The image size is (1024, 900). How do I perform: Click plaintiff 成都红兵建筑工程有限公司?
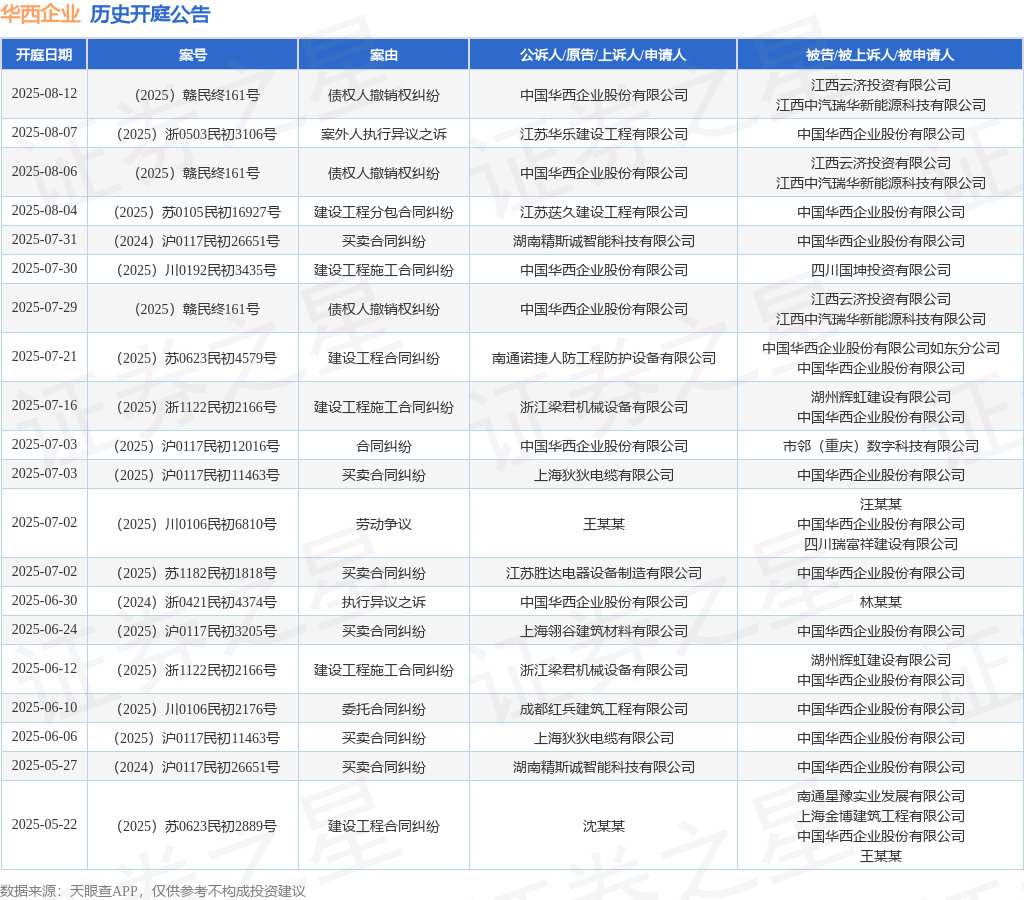pyautogui.click(x=603, y=709)
